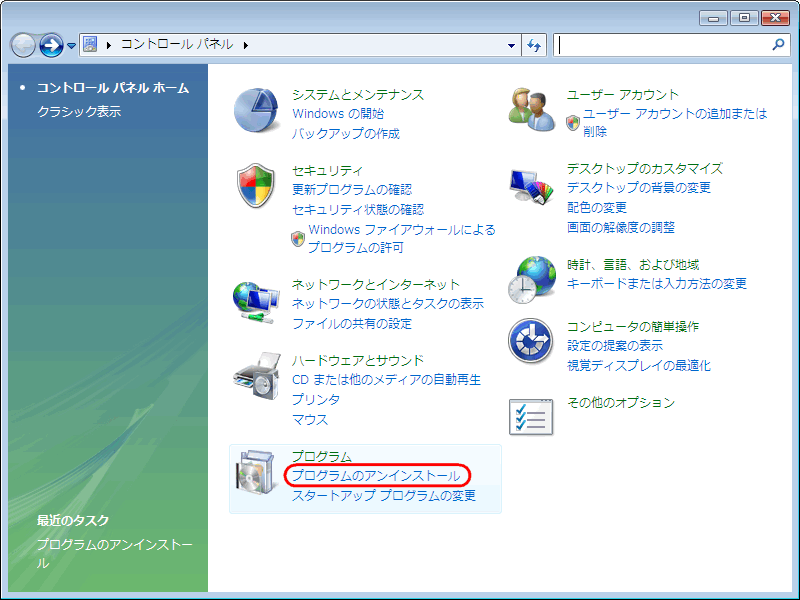The image size is (800, 600).
Task: Select Control Panel Home (コントロール パネル ホーム)
Action: point(112,88)
